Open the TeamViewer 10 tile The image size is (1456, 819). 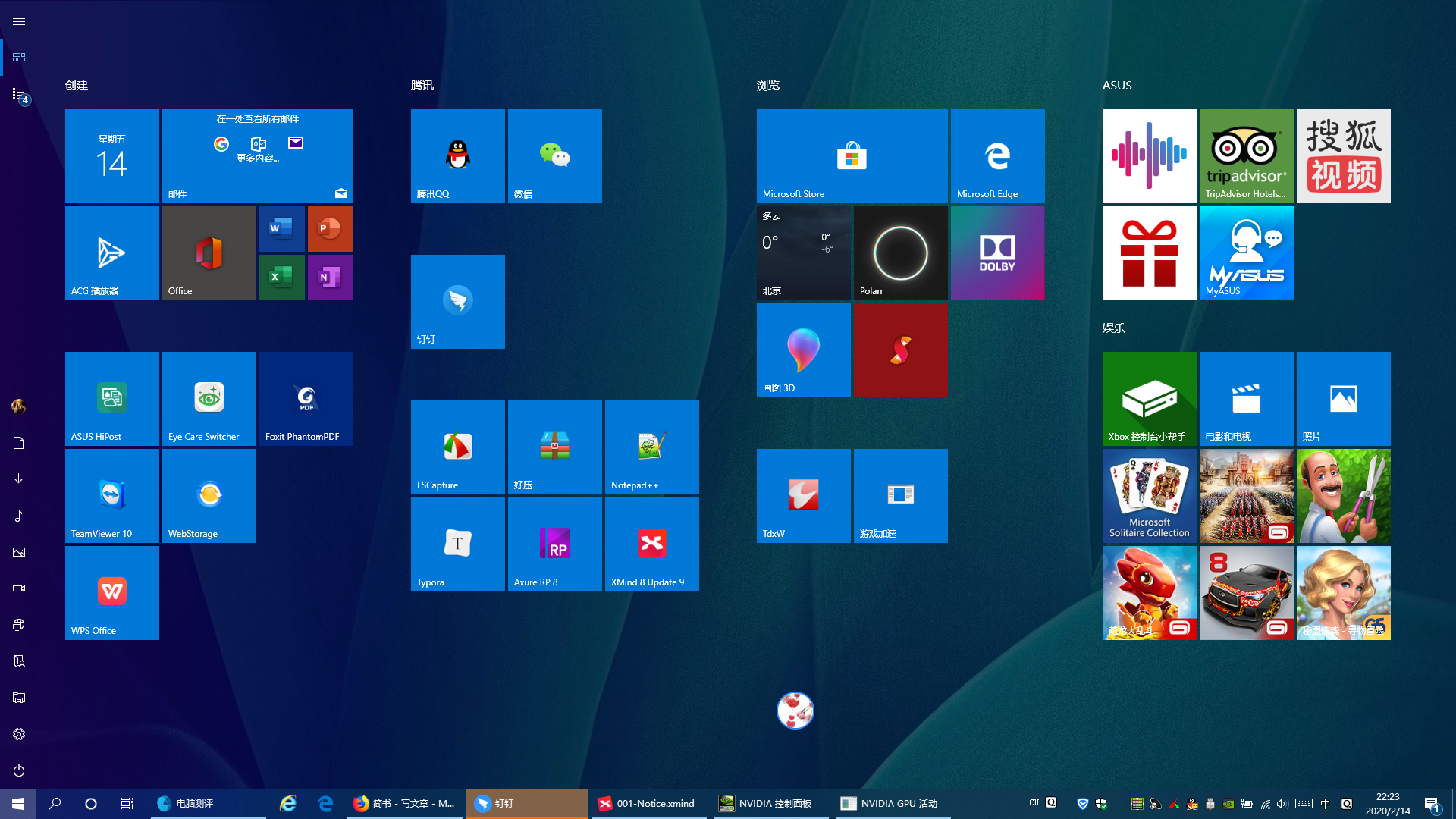[111, 495]
